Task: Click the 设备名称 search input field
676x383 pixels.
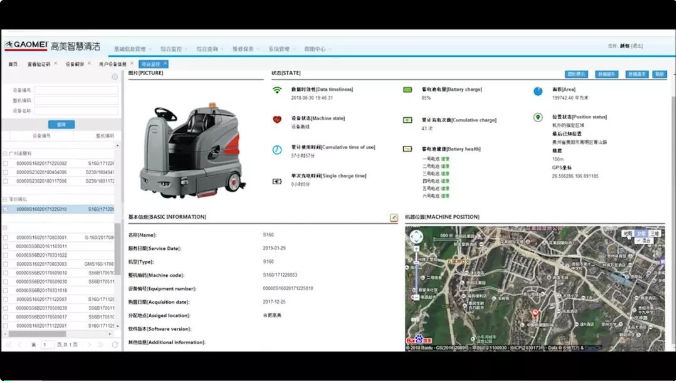Action: pos(76,111)
